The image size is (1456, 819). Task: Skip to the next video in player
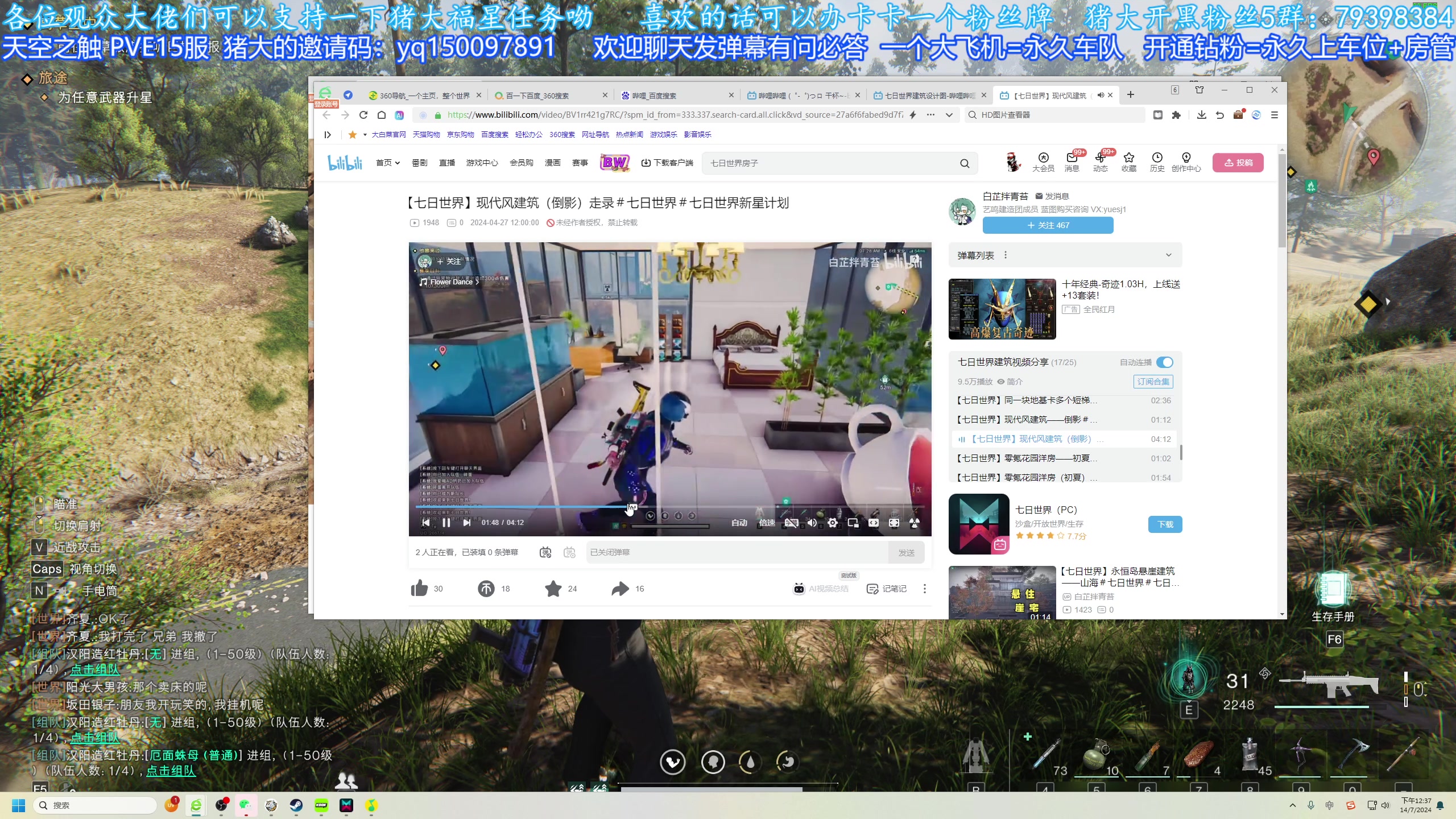[466, 523]
